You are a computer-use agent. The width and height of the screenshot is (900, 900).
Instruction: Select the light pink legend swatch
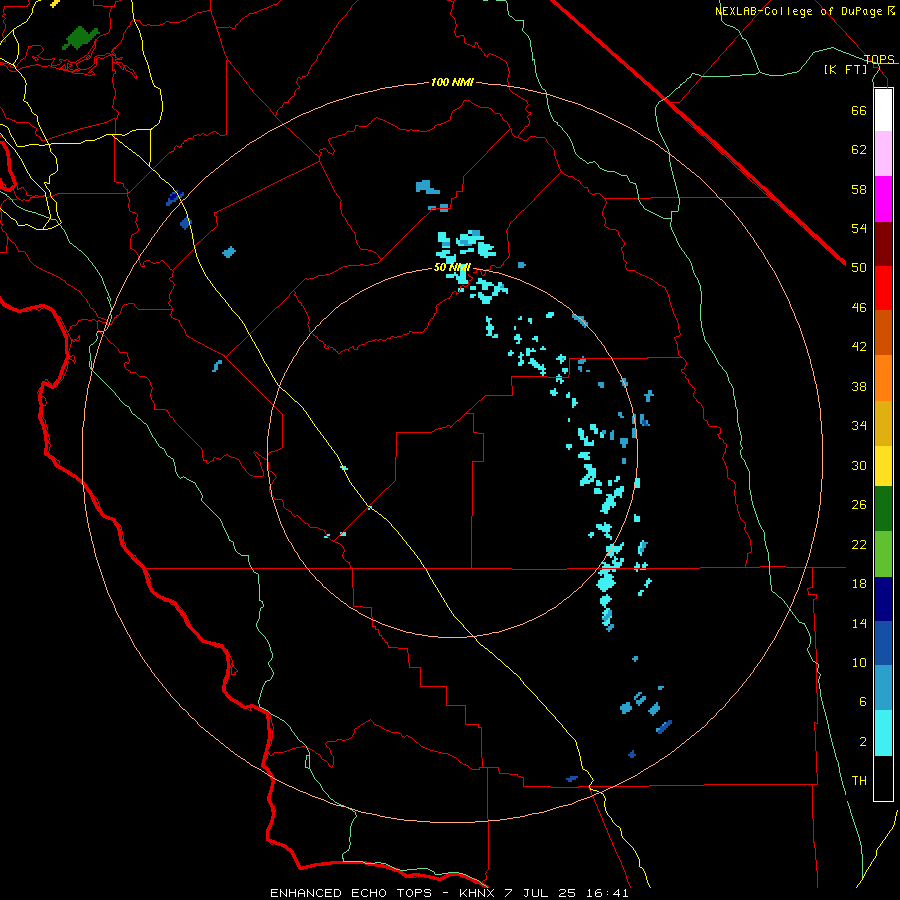(883, 154)
